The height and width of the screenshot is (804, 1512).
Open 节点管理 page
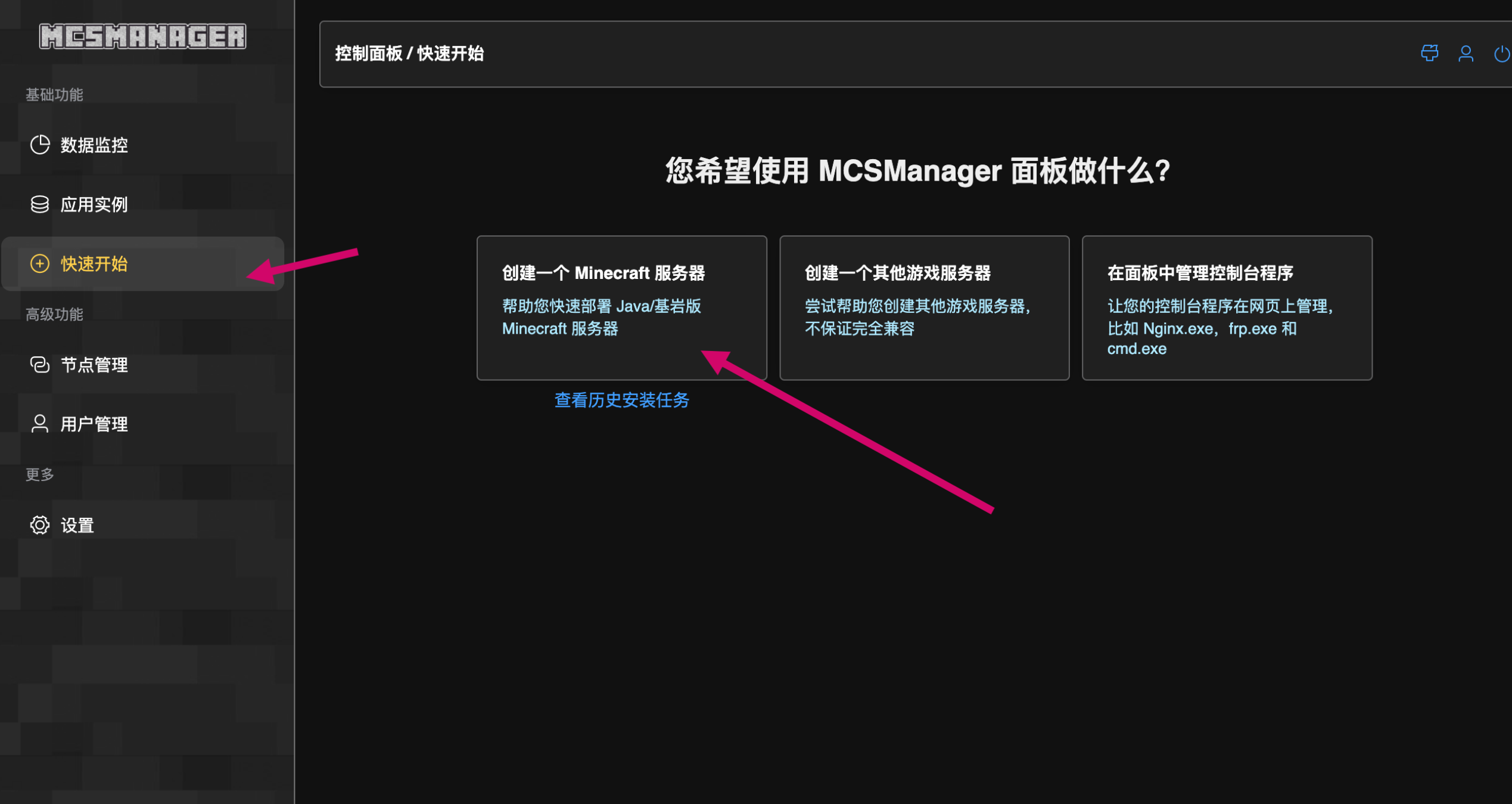click(143, 365)
